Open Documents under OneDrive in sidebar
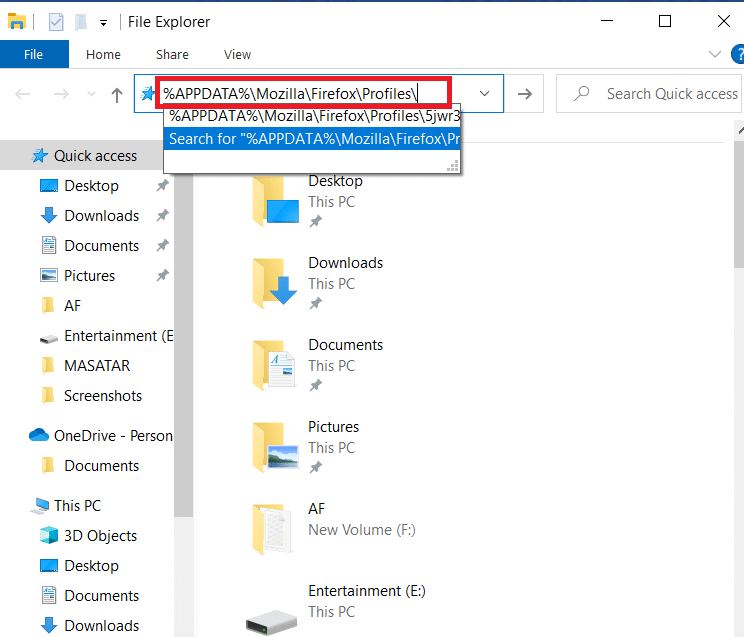Viewport: 744px width, 637px height. pos(101,466)
